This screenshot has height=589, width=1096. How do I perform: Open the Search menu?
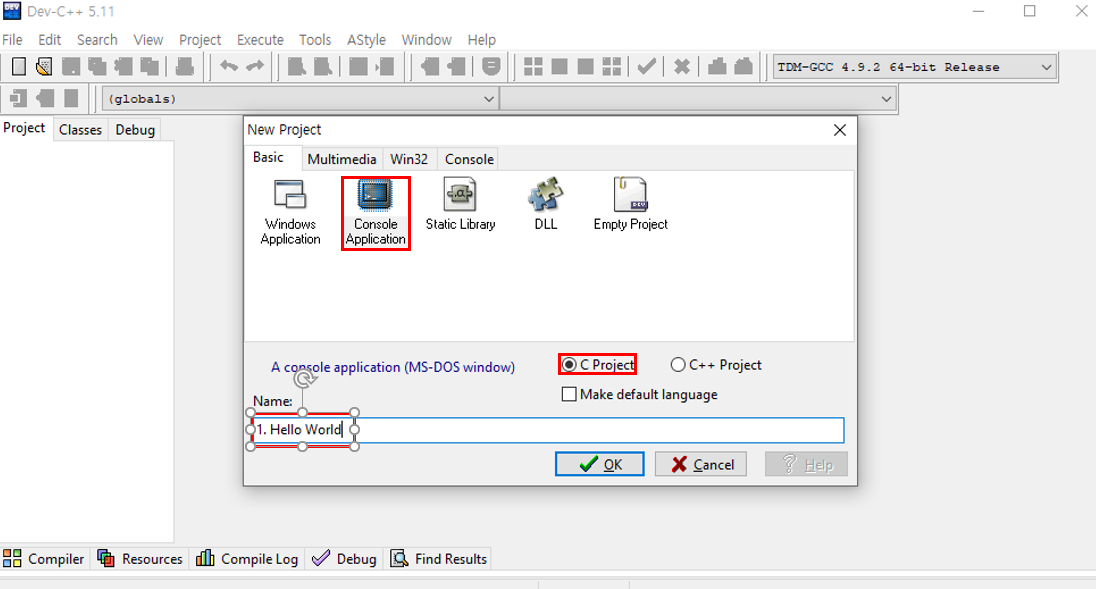[97, 40]
